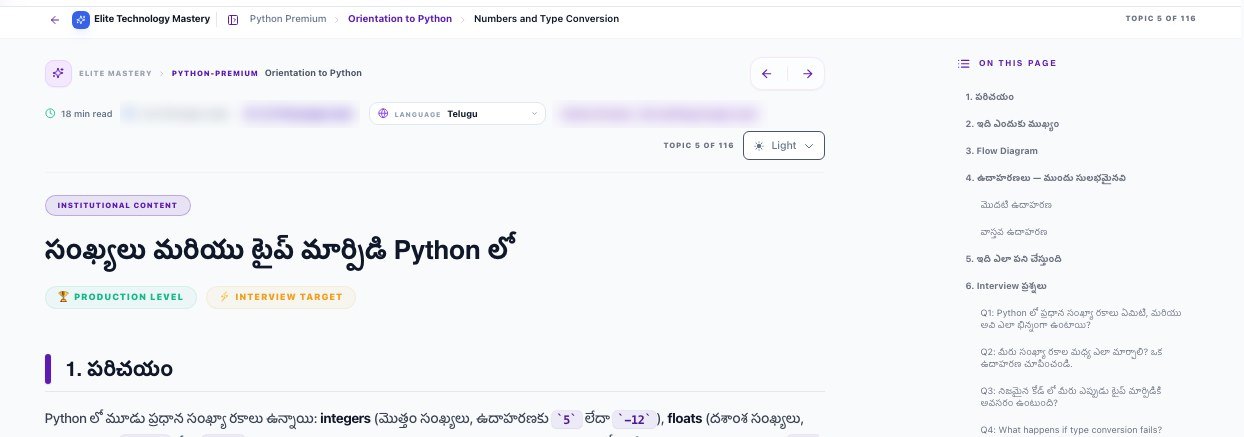1244x437 pixels.
Task: Open మొదటి ఉదాహరణ sub-item in outline
Action: coord(1015,205)
